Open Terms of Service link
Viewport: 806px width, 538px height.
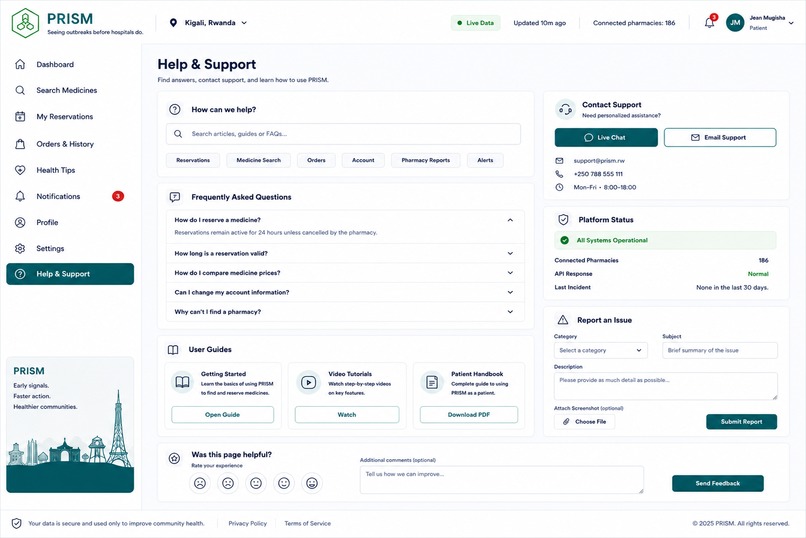tap(307, 524)
